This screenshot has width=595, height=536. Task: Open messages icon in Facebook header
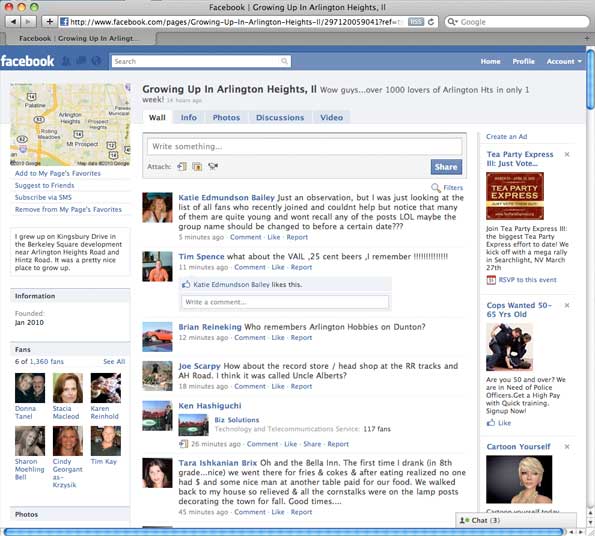(x=81, y=61)
